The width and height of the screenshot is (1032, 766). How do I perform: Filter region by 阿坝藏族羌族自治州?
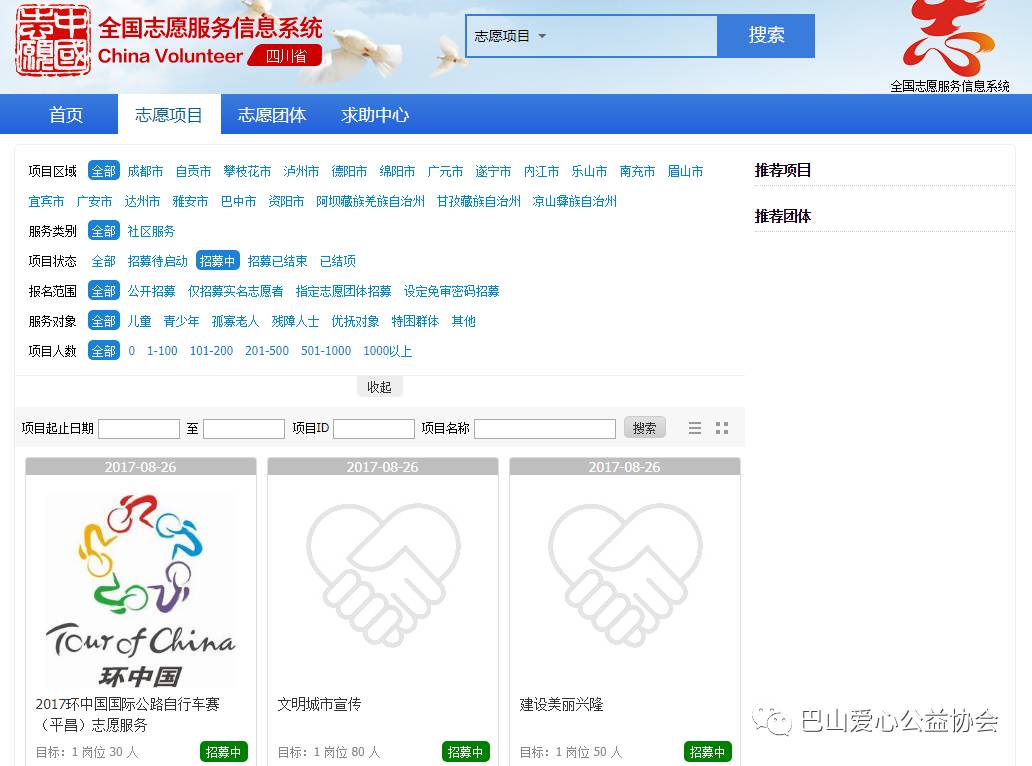[x=371, y=201]
